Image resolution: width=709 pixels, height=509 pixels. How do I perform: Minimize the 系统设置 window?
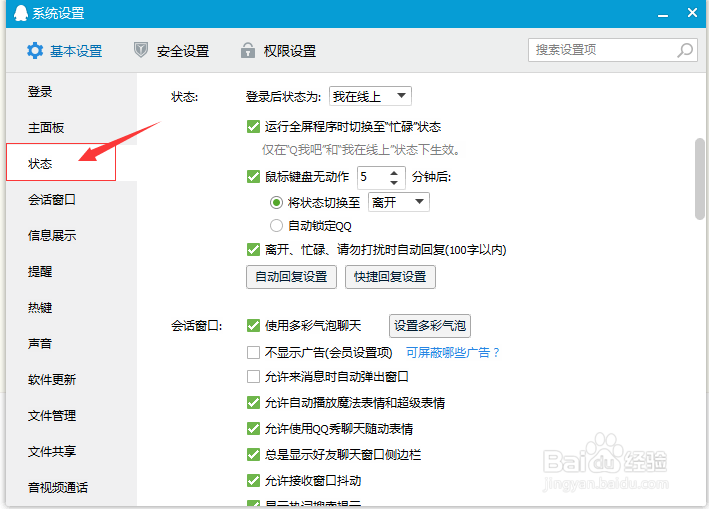pyautogui.click(x=663, y=15)
